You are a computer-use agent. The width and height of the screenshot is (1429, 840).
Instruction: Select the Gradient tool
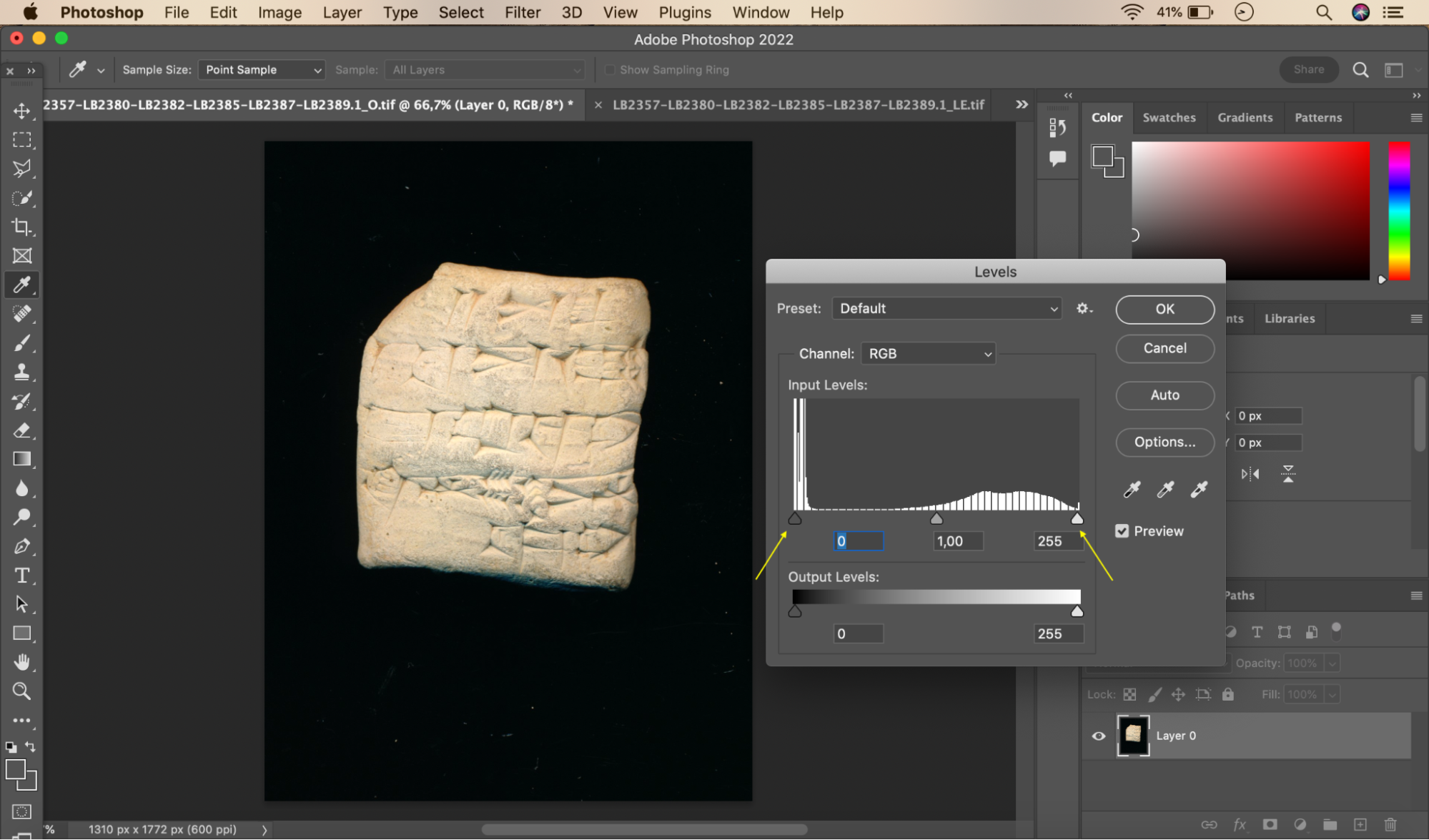click(x=21, y=459)
